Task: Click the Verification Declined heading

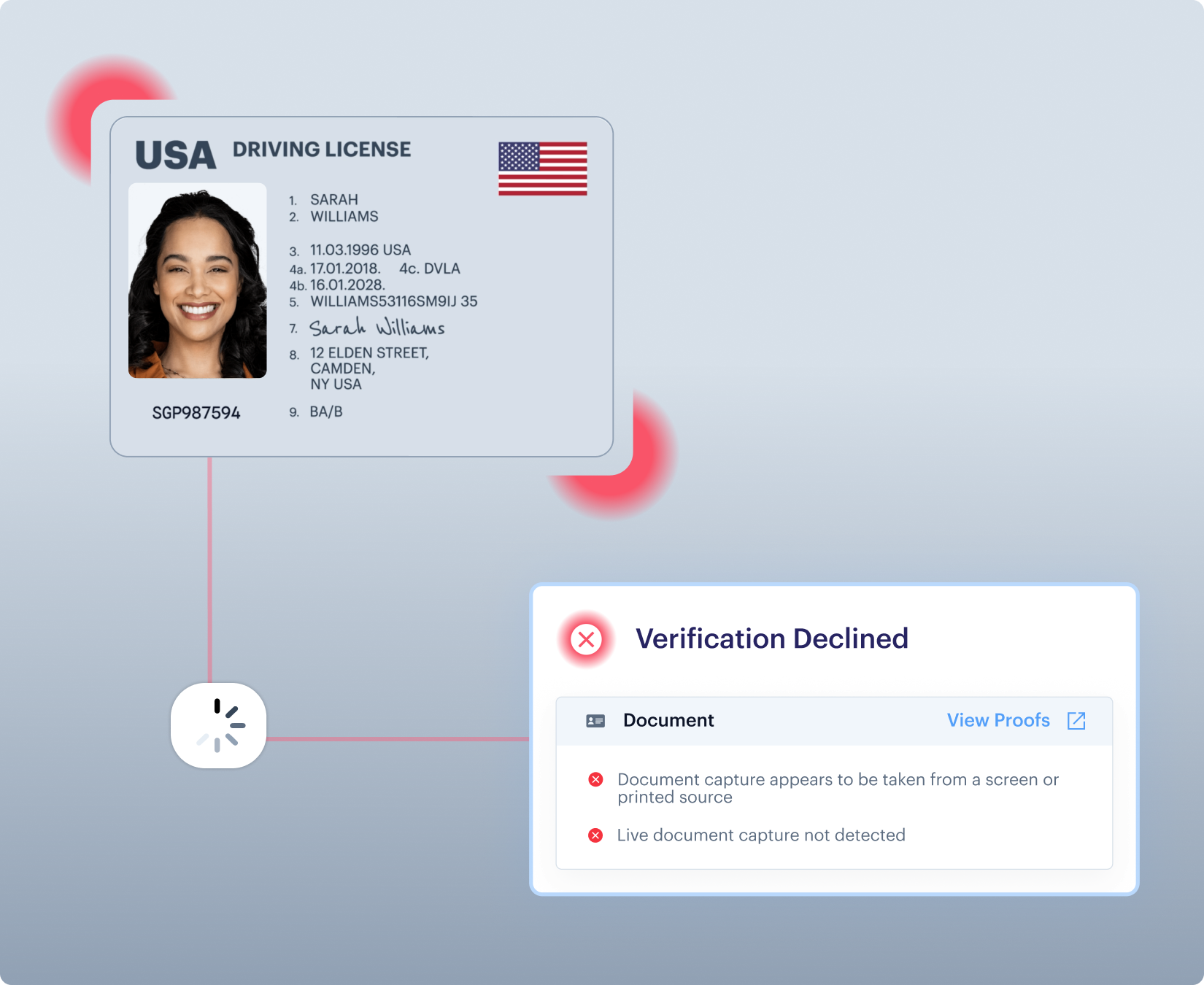Action: click(x=772, y=638)
